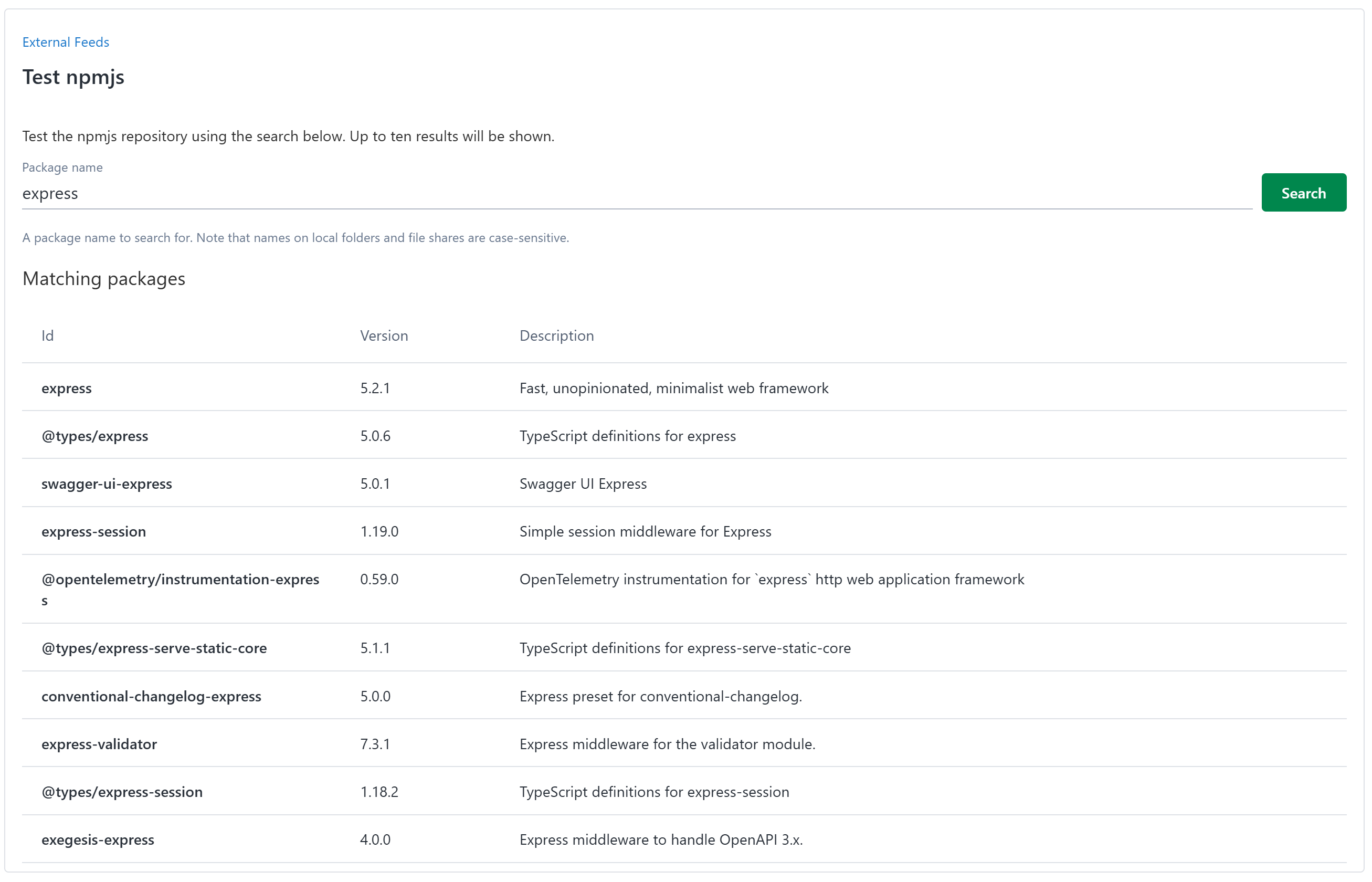Select the swagger-ui-express package

107,484
